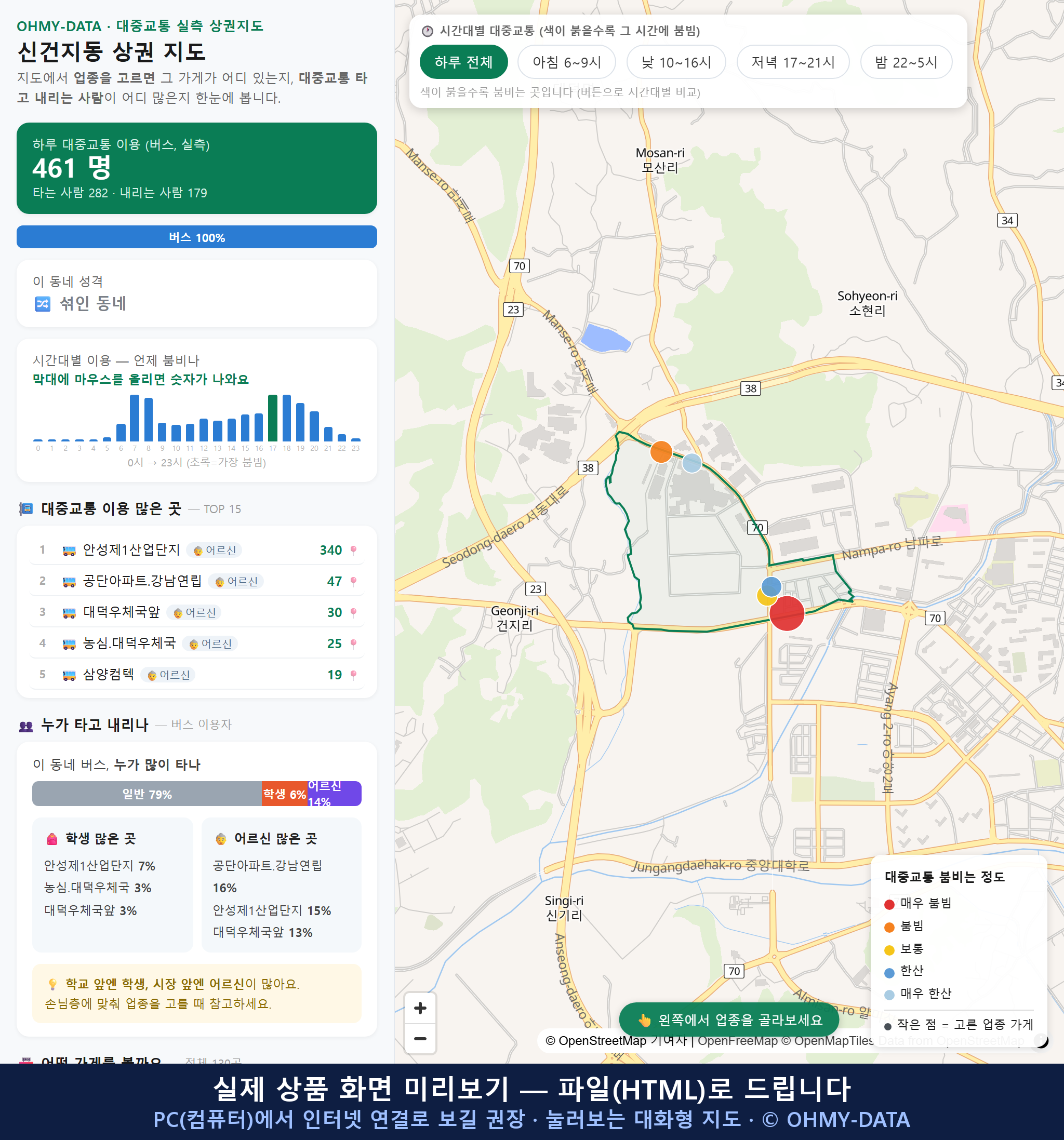Click the 어르신 14% purple segment

pos(335,794)
